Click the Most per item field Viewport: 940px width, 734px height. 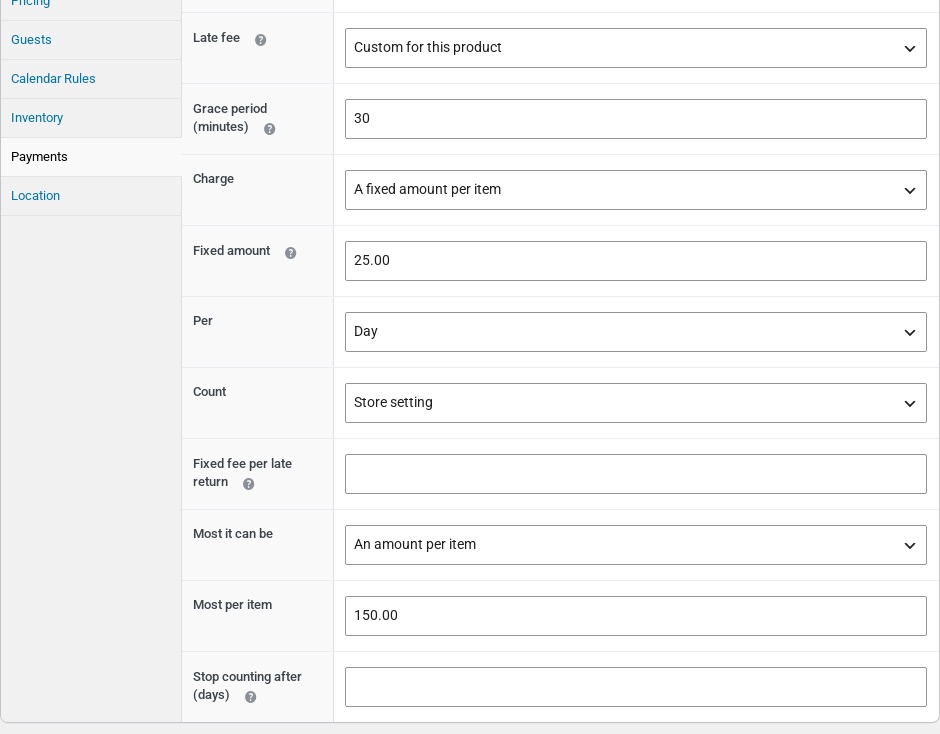635,616
